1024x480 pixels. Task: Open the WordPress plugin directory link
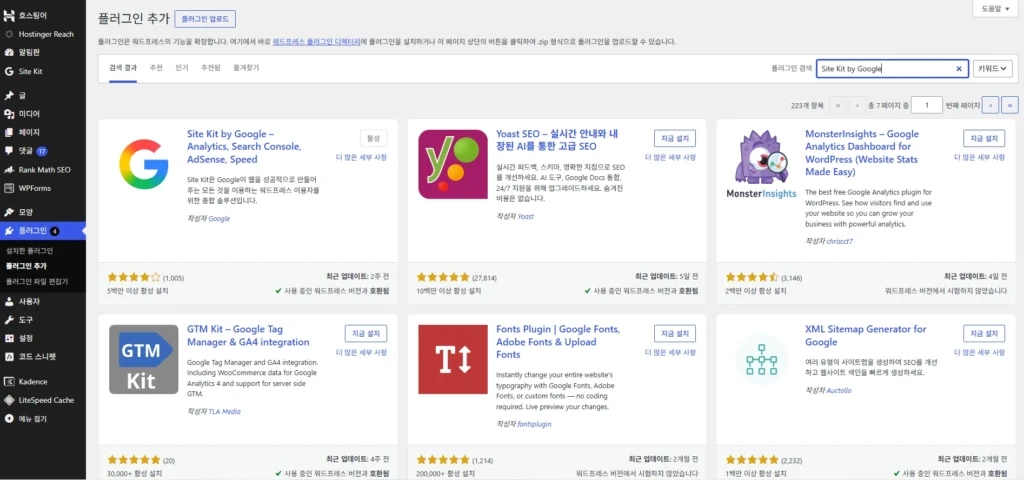pos(316,41)
